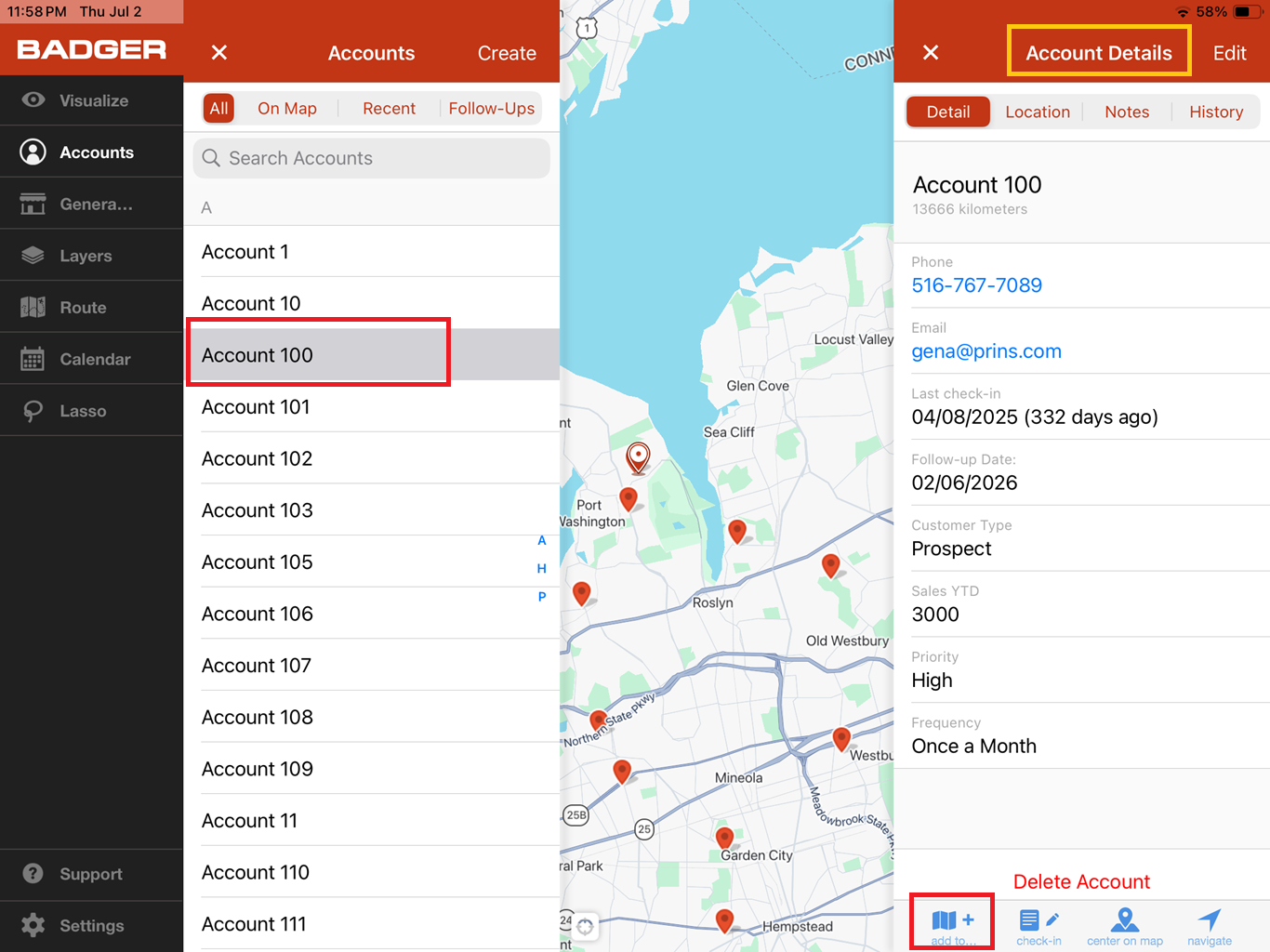Open the General storefront icon

coord(33,204)
